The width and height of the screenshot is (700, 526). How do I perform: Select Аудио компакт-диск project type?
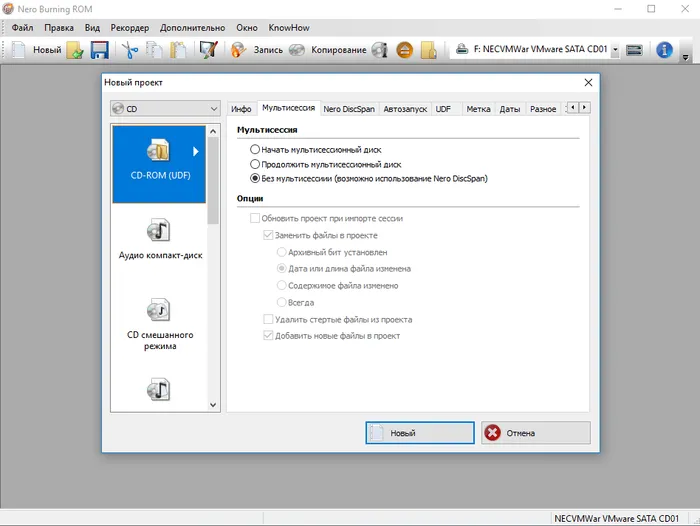(x=160, y=239)
